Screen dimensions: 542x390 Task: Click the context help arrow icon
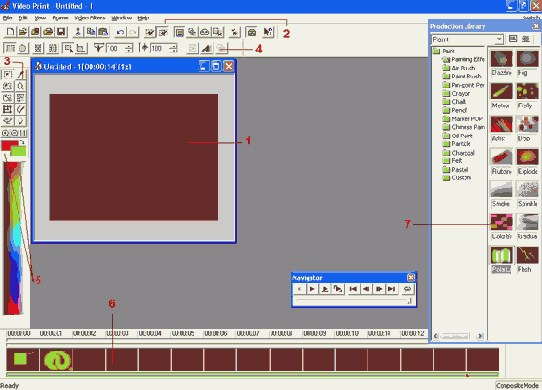[268, 32]
